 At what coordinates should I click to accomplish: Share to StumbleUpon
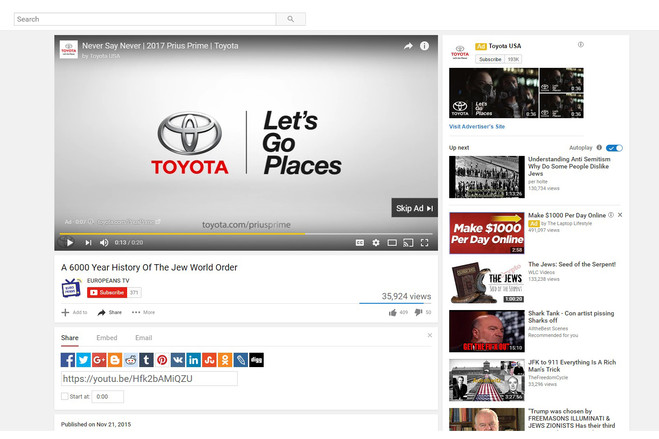209,360
